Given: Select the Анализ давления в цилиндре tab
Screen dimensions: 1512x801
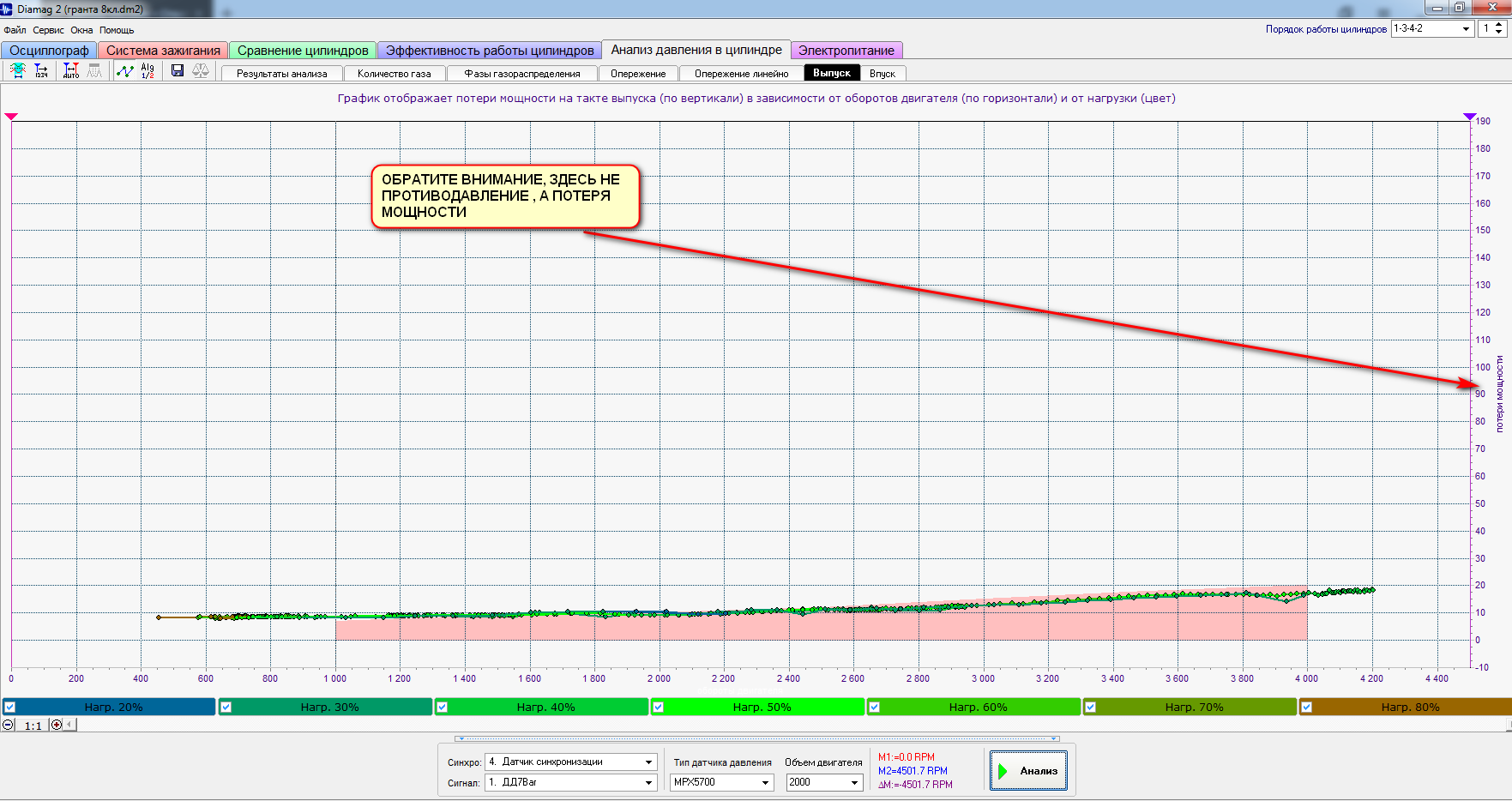Looking at the screenshot, I should point(696,50).
